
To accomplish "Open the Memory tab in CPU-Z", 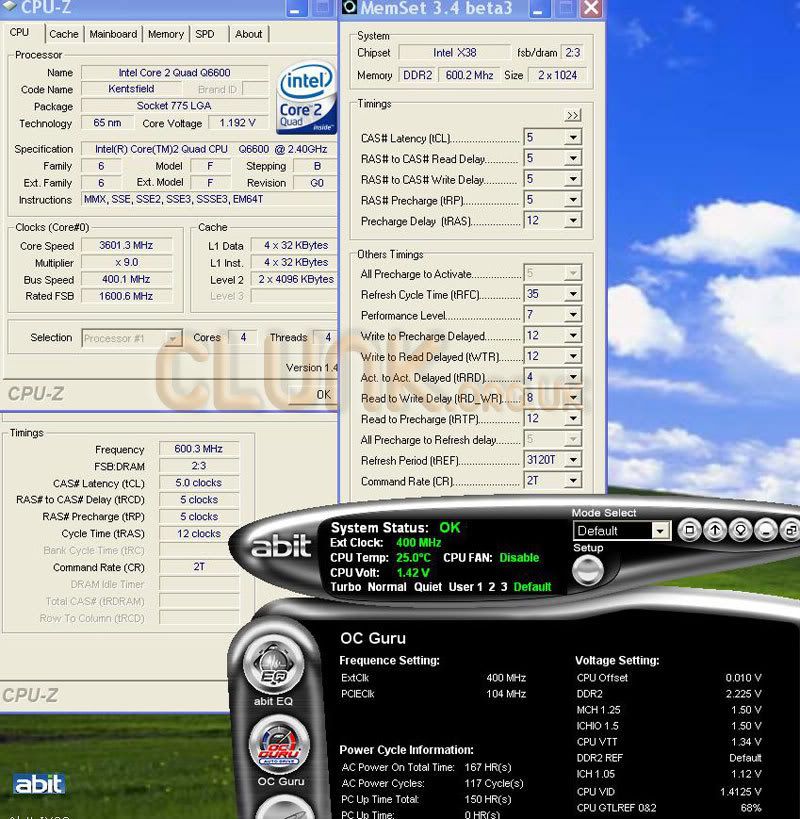I will tap(166, 34).
